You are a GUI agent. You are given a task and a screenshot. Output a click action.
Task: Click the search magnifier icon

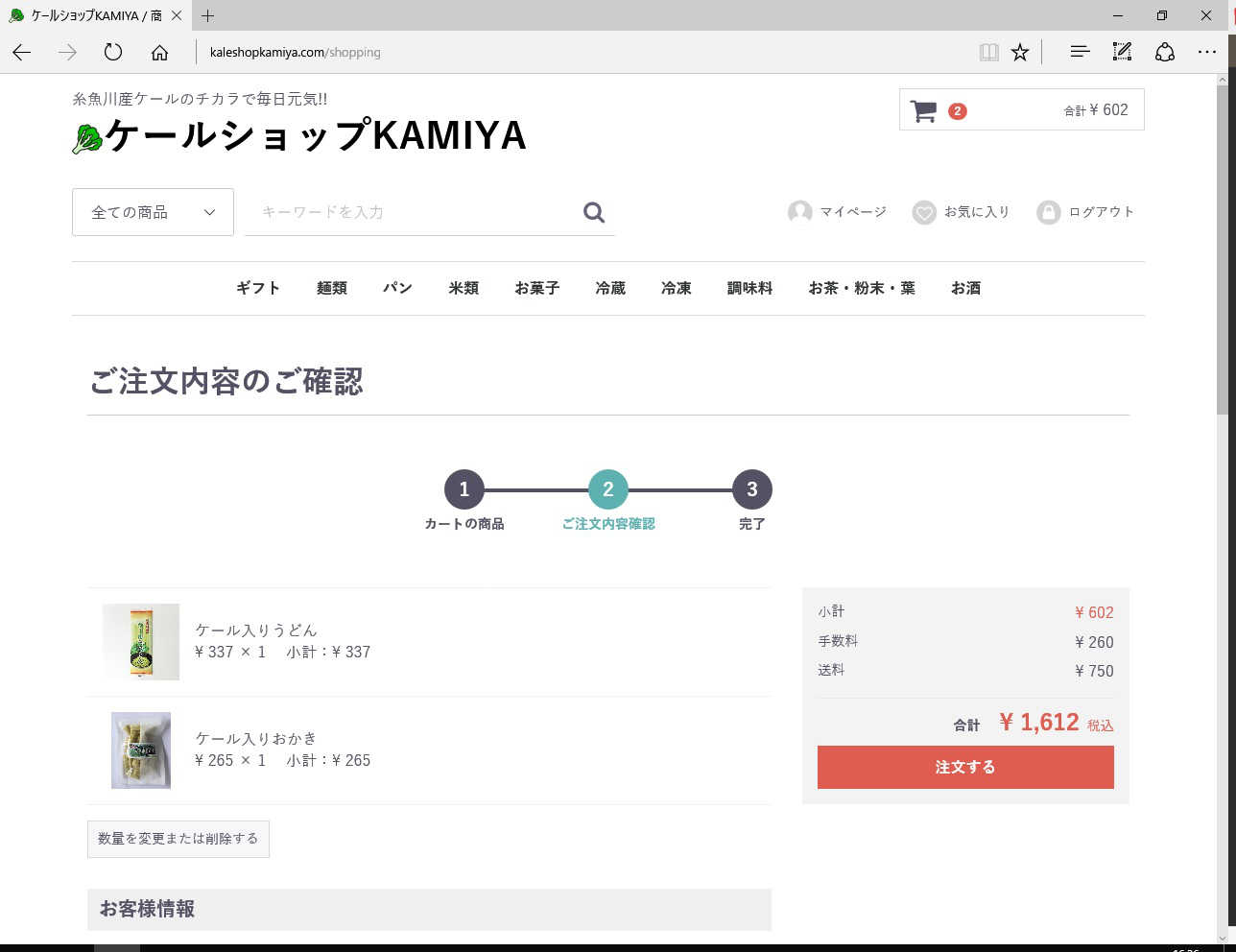(594, 212)
